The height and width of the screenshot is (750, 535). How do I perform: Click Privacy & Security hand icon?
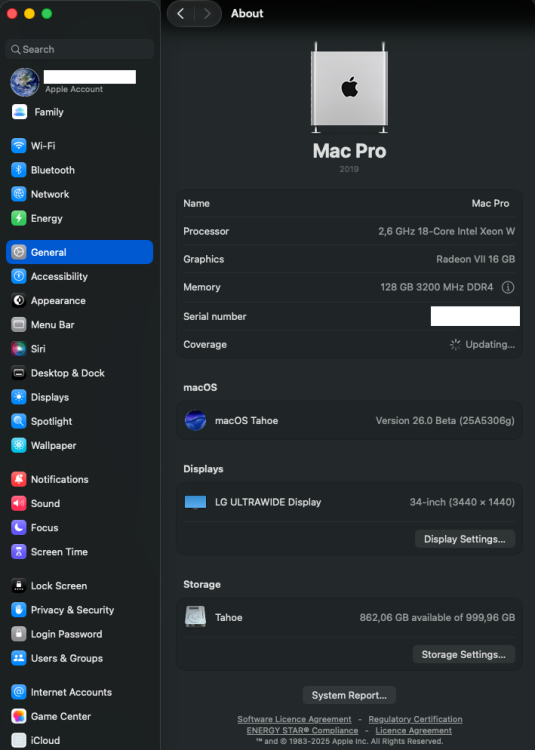click(19, 610)
